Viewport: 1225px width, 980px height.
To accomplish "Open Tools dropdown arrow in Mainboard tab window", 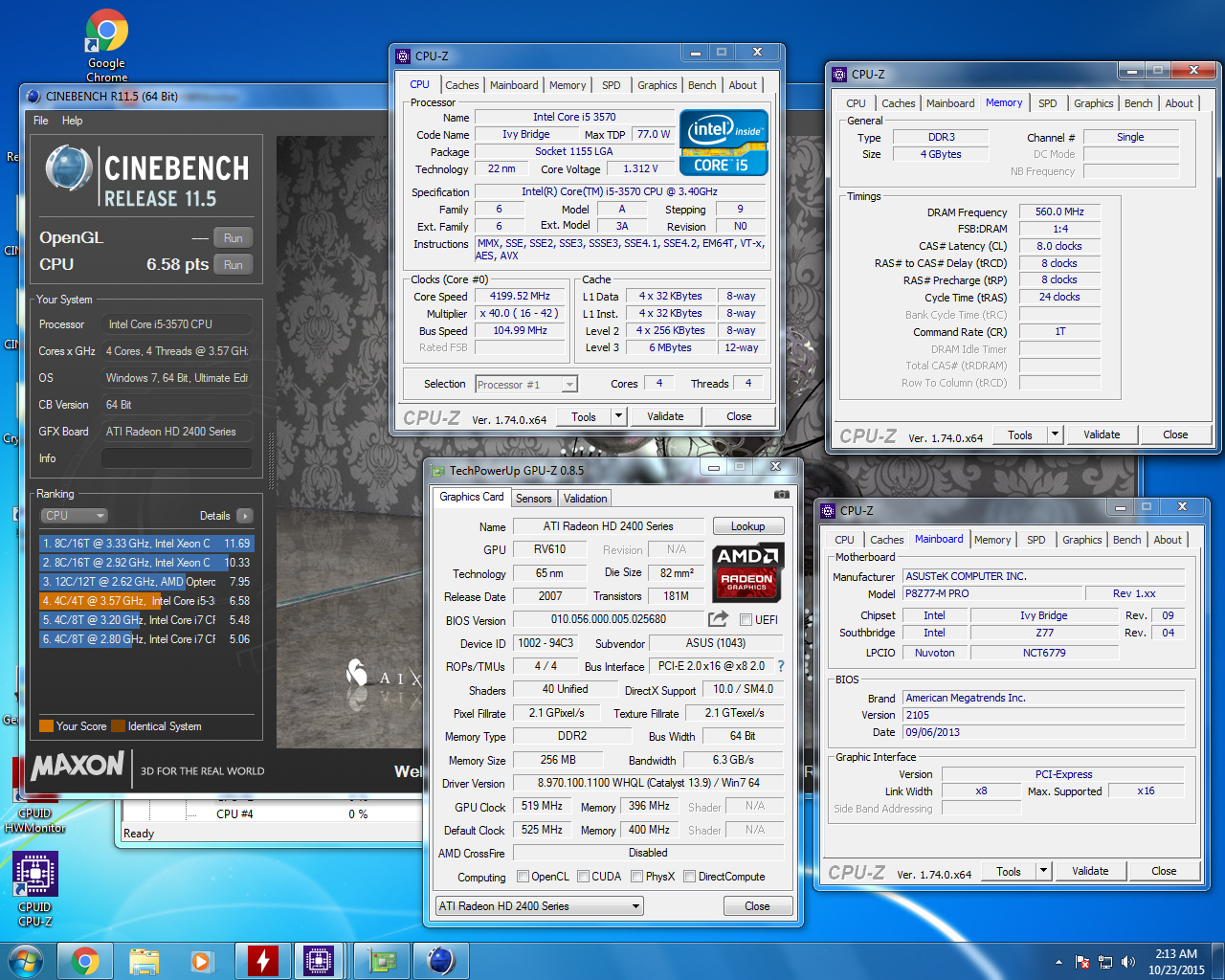I will pos(1043,871).
